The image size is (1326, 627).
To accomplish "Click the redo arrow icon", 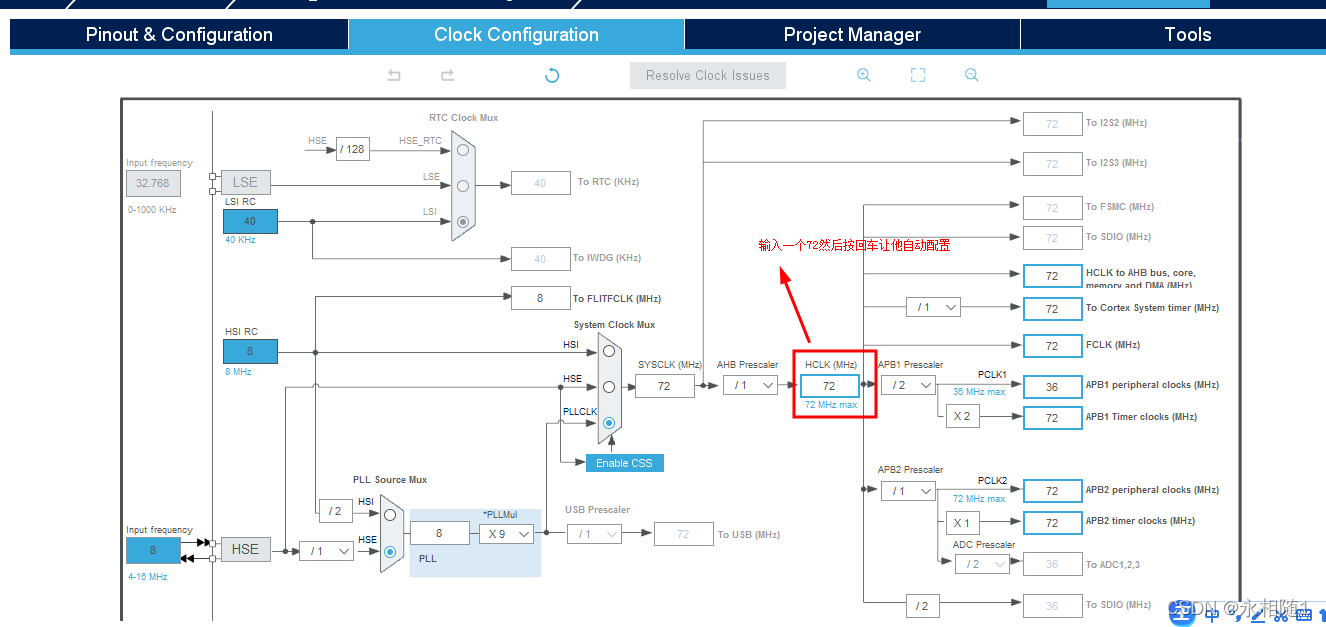I will pos(447,75).
